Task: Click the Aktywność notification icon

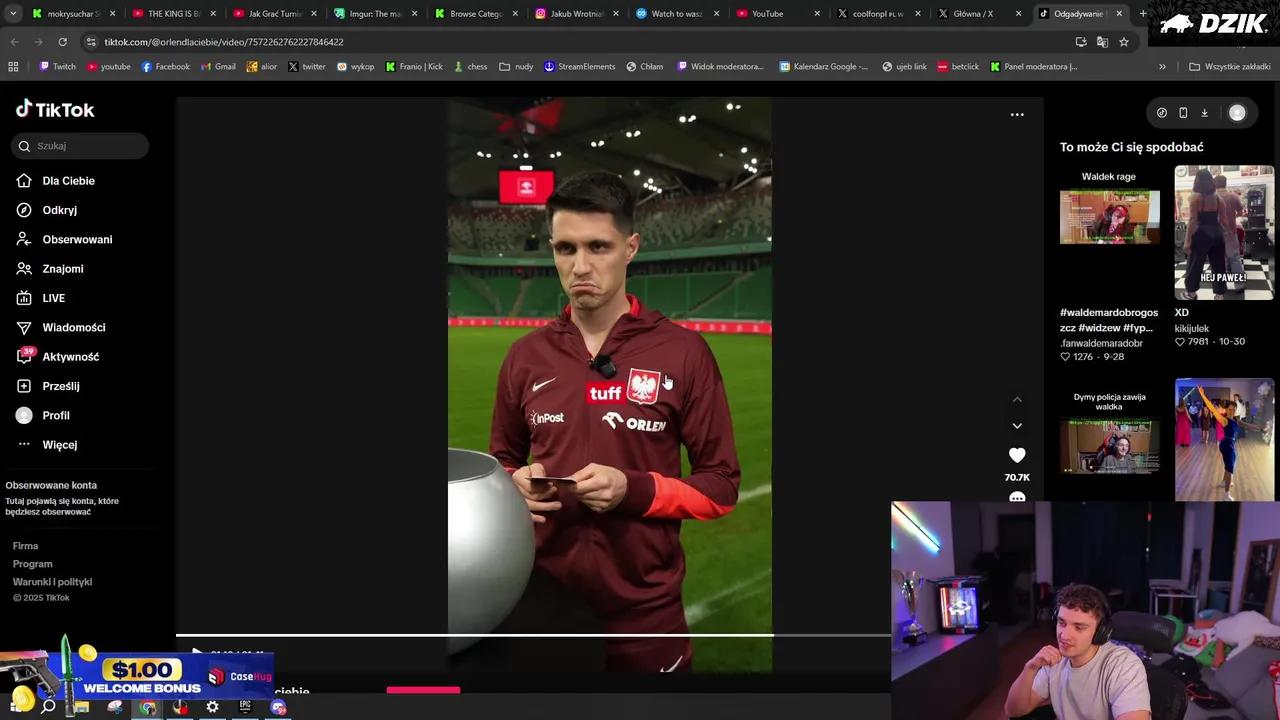Action: pyautogui.click(x=24, y=356)
